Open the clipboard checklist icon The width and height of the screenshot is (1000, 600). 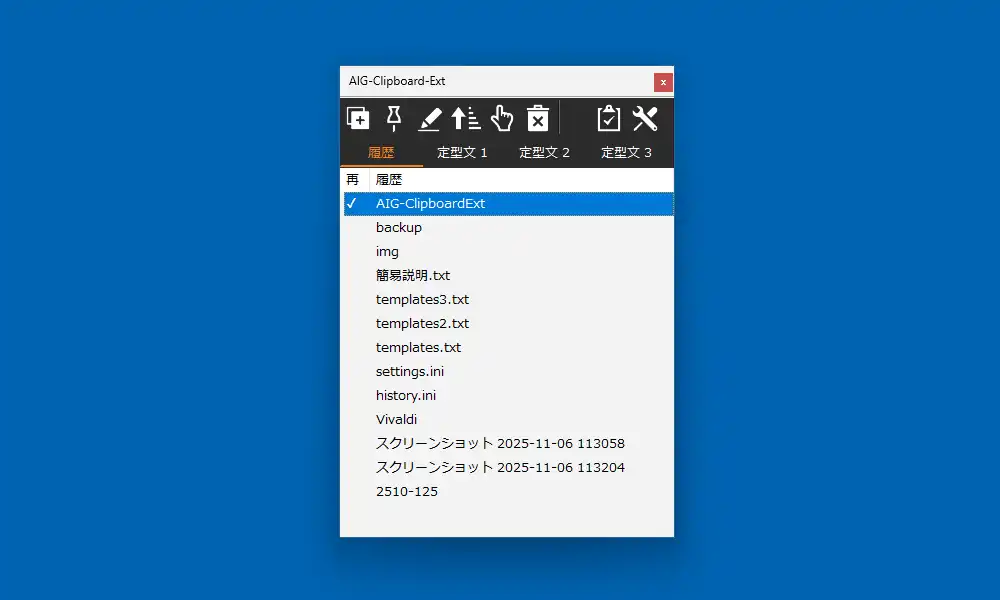coord(609,118)
